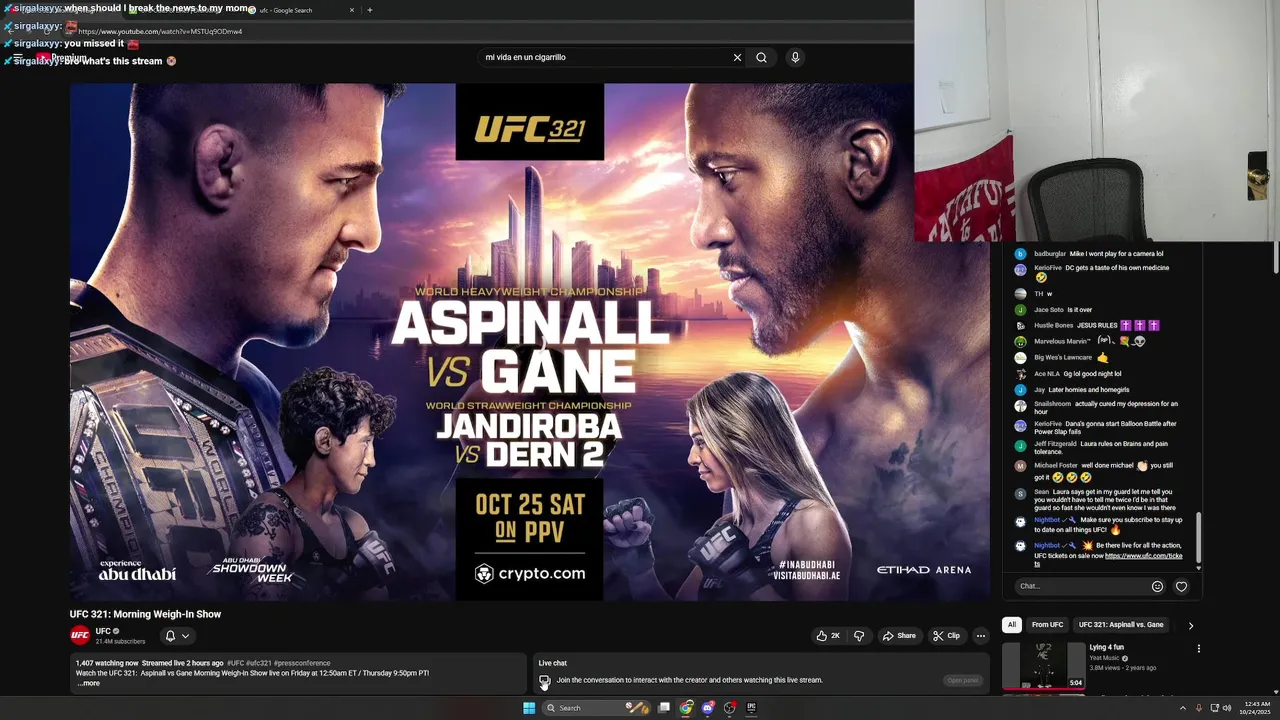Click the Clip scissors button
1280x720 pixels.
(946, 636)
